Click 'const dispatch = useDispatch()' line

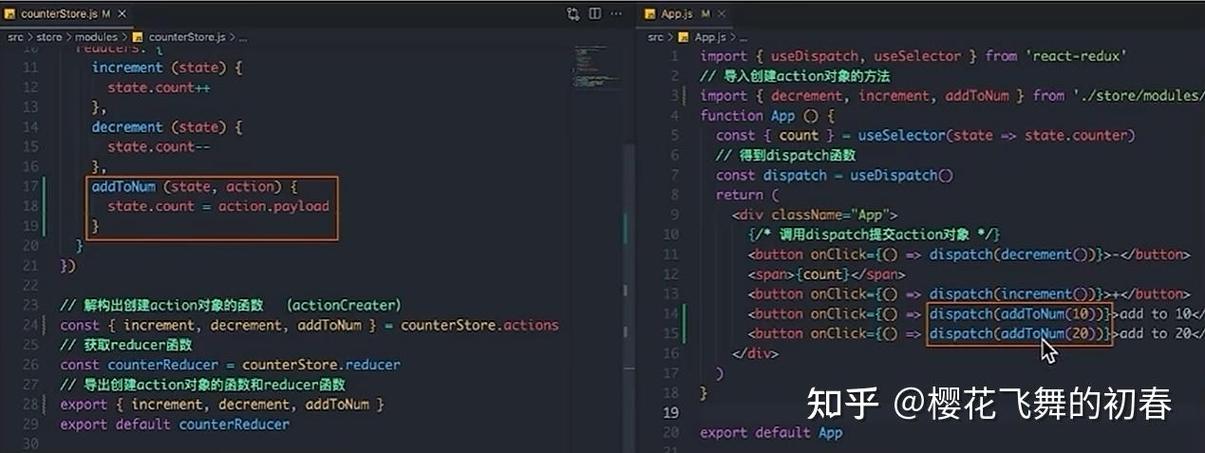835,175
